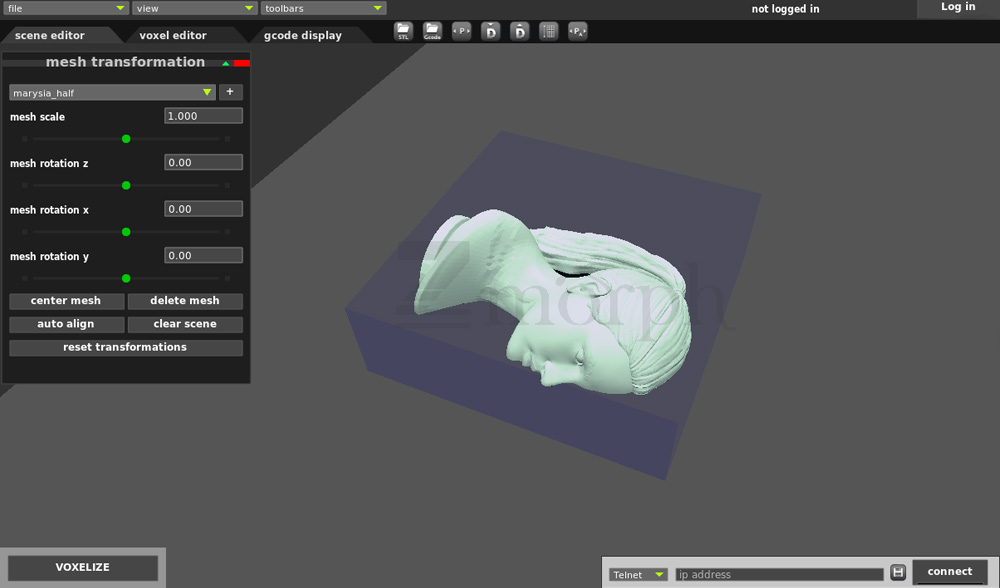This screenshot has height=588, width=1000.
Task: Save the IP address with floppy icon
Action: 898,573
